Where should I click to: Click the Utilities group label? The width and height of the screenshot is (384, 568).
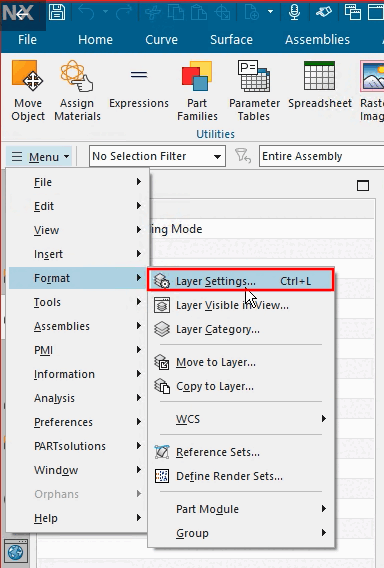coord(215,134)
